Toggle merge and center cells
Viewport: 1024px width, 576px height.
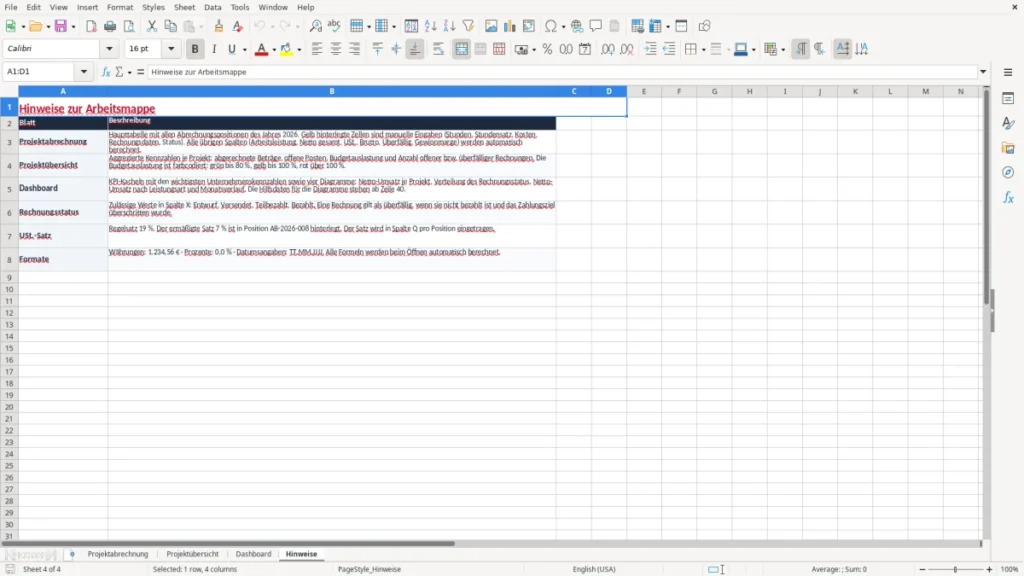pyautogui.click(x=462, y=49)
